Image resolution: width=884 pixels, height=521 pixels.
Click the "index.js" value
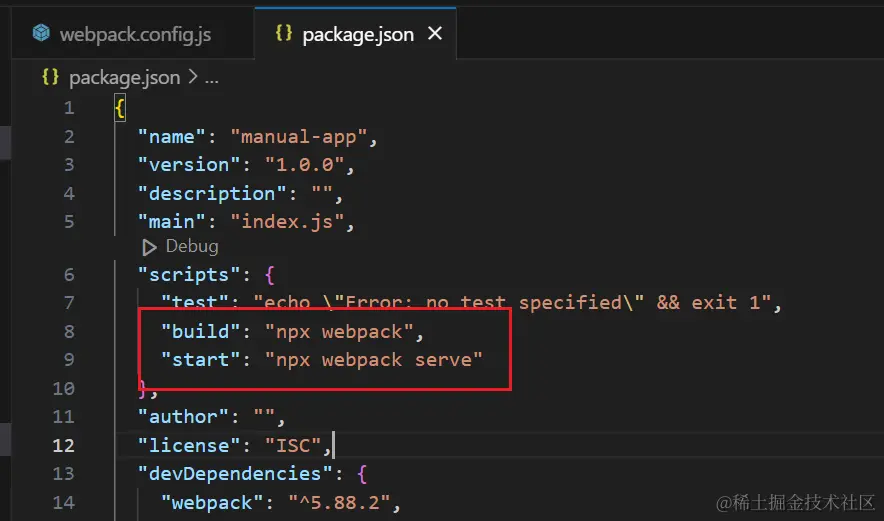[x=288, y=222]
